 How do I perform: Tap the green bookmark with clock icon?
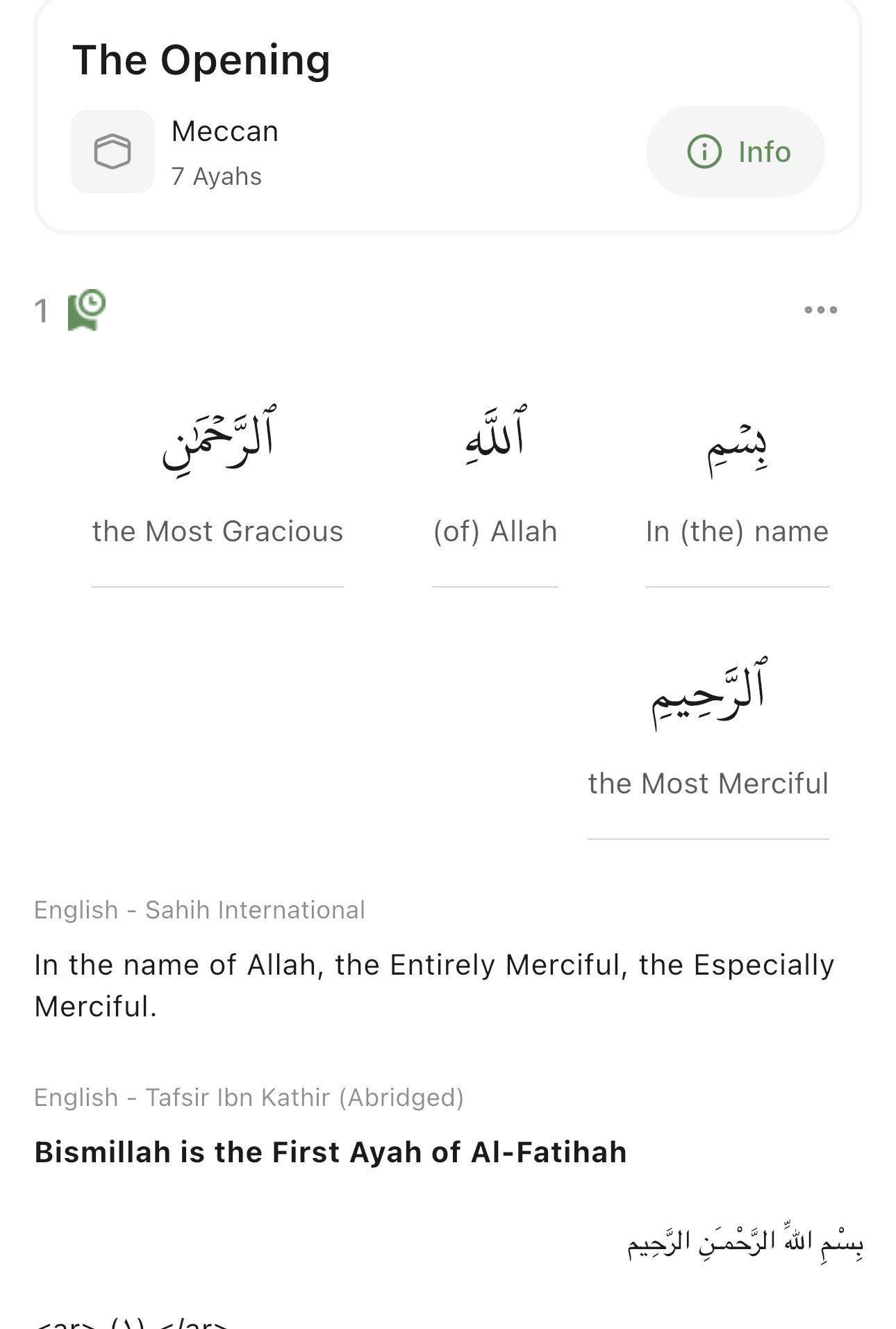[87, 310]
